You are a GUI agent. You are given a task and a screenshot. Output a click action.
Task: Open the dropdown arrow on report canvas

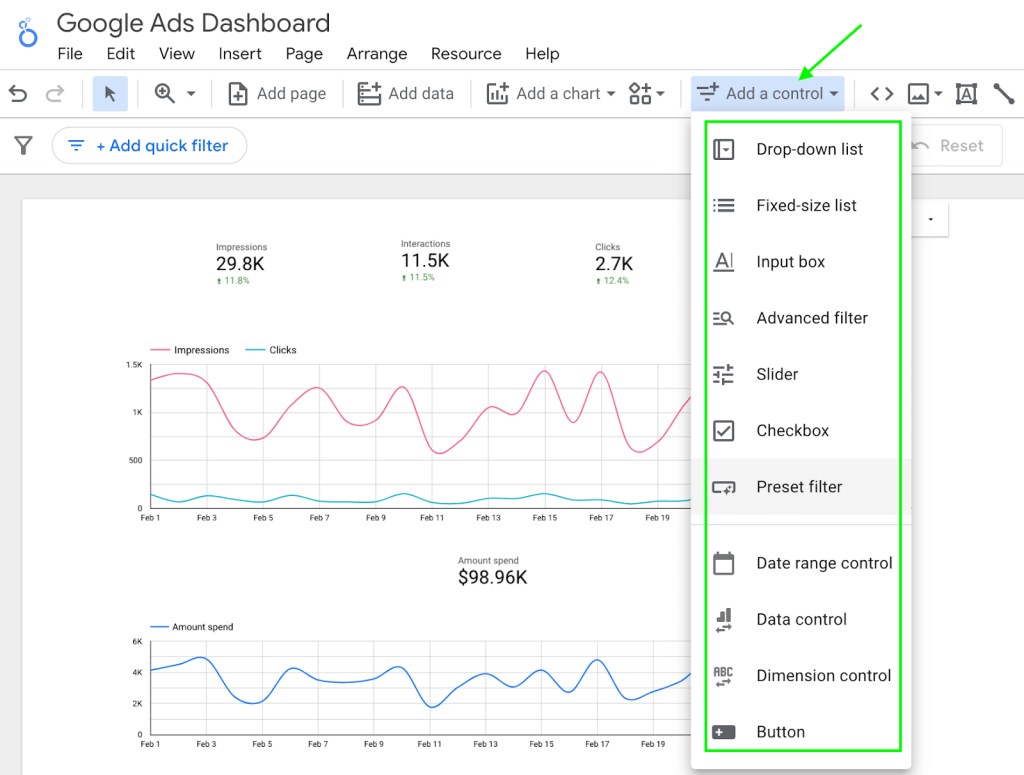coord(931,219)
